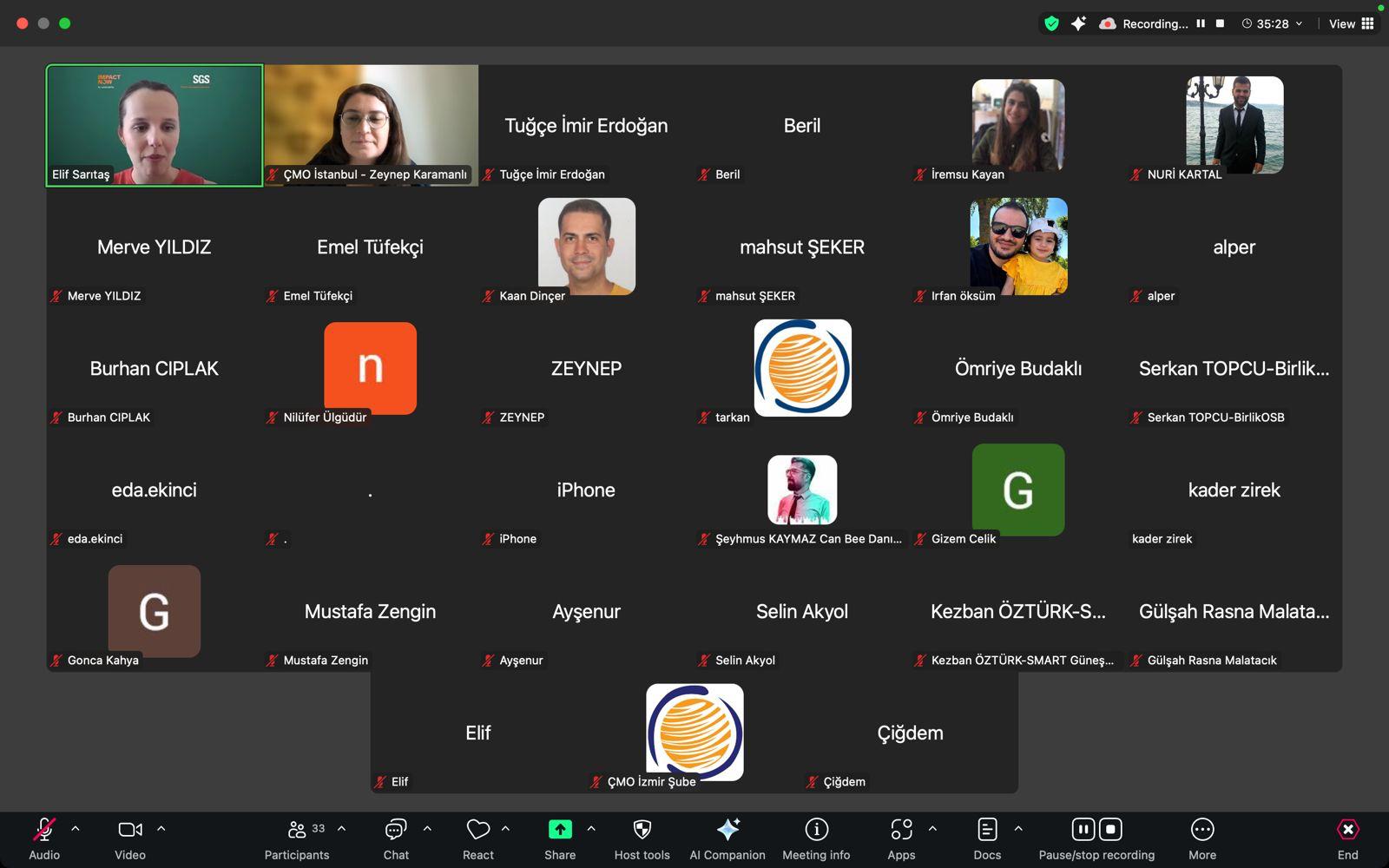Open the React emoji menu
Viewport: 1389px width, 868px height.
pos(477,831)
